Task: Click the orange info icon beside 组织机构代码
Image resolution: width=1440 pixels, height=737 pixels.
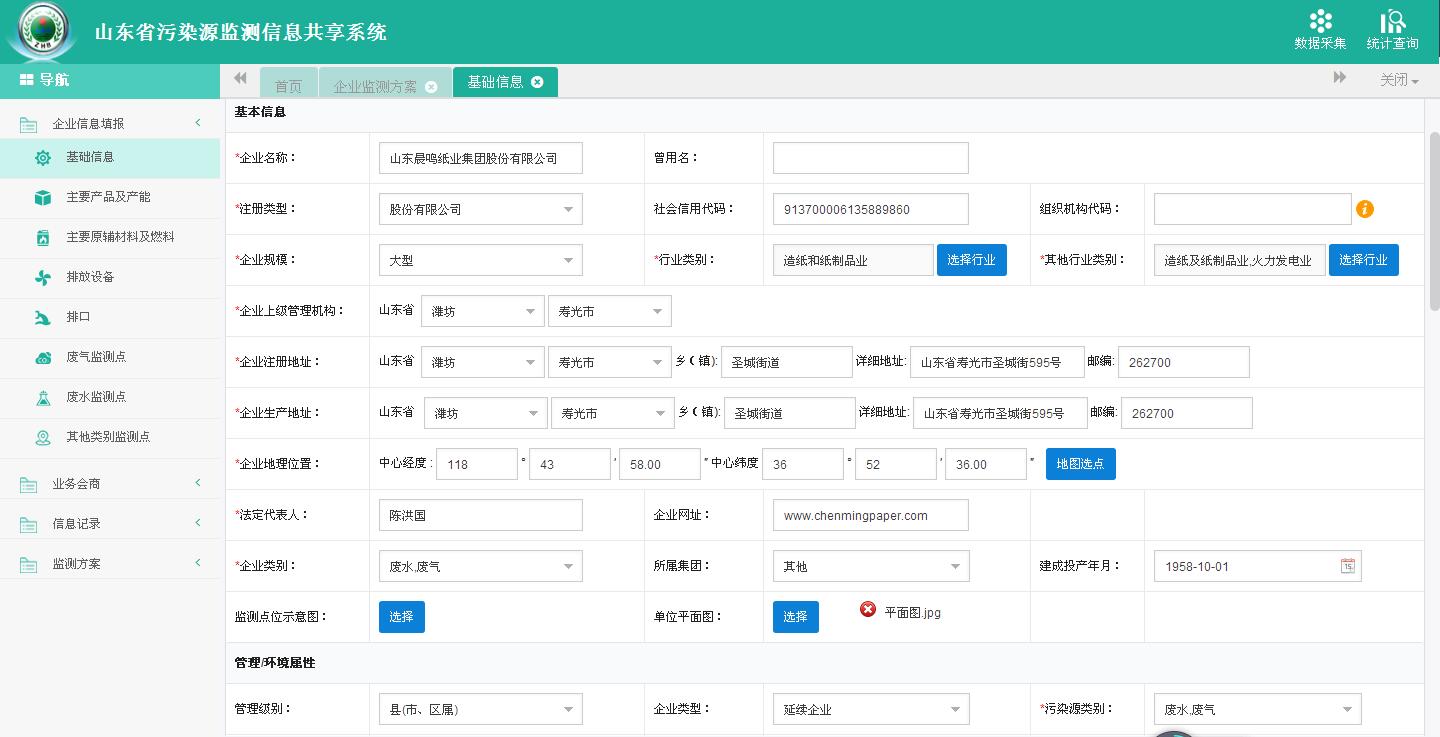Action: tap(1365, 209)
